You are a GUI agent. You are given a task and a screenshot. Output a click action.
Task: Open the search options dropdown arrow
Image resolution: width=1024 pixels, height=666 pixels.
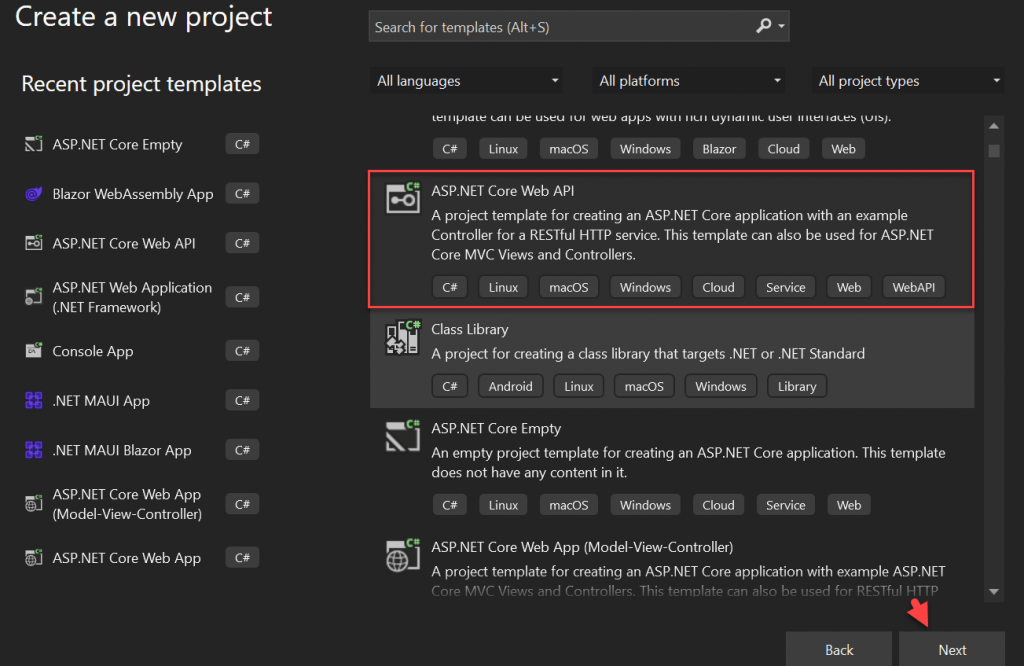781,26
